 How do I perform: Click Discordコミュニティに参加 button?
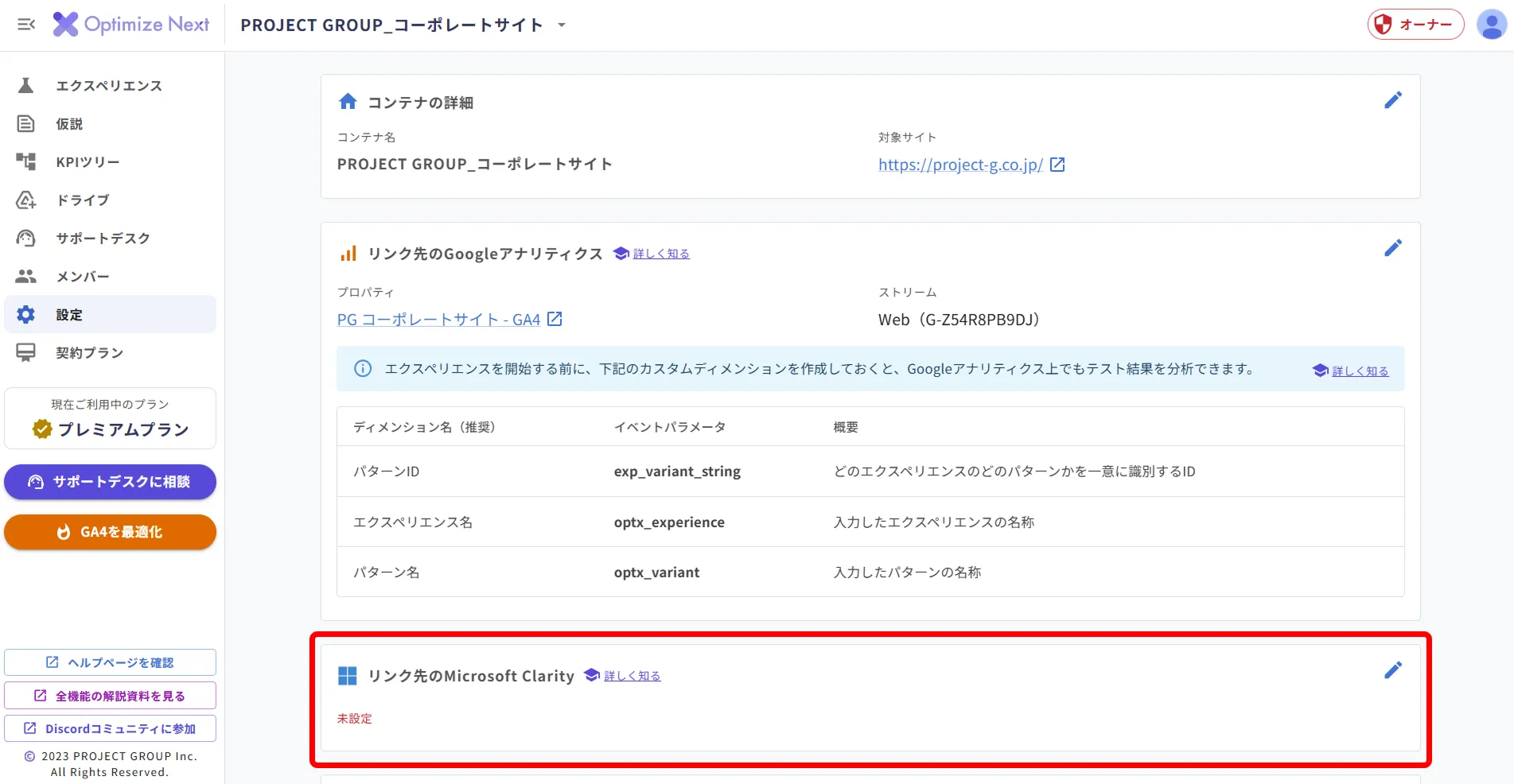110,728
